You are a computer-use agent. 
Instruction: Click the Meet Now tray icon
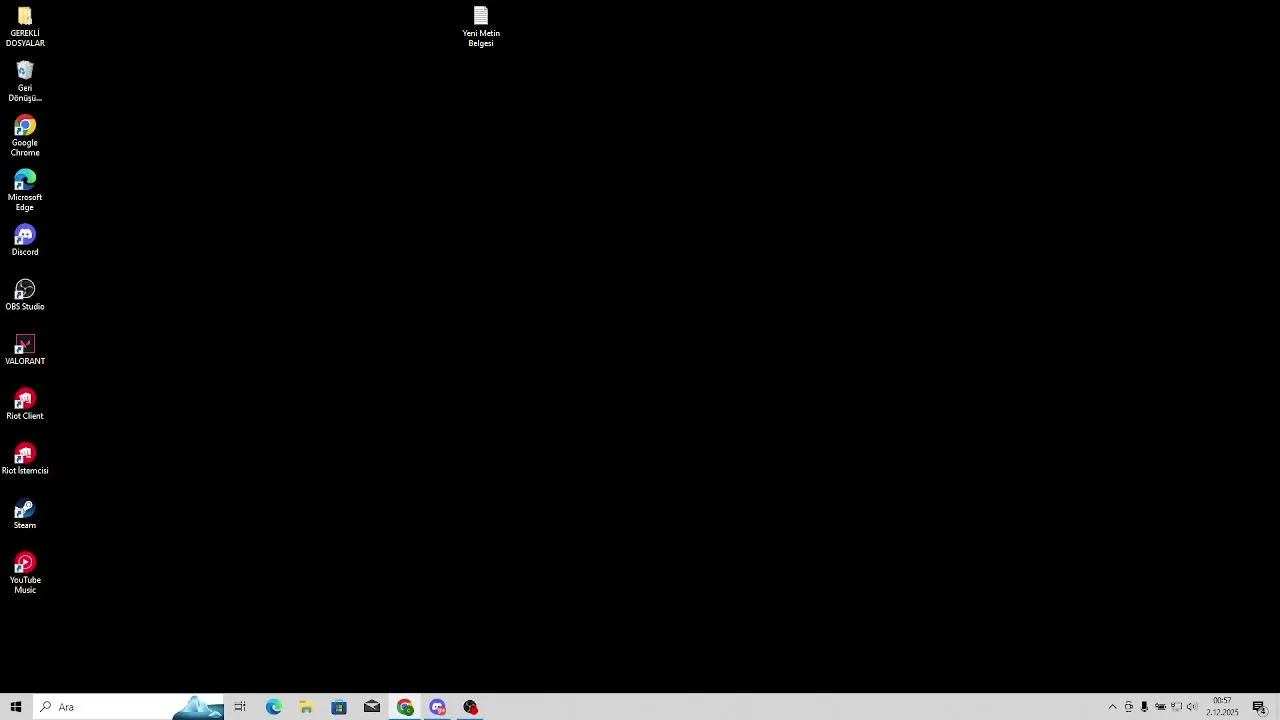click(x=1129, y=707)
